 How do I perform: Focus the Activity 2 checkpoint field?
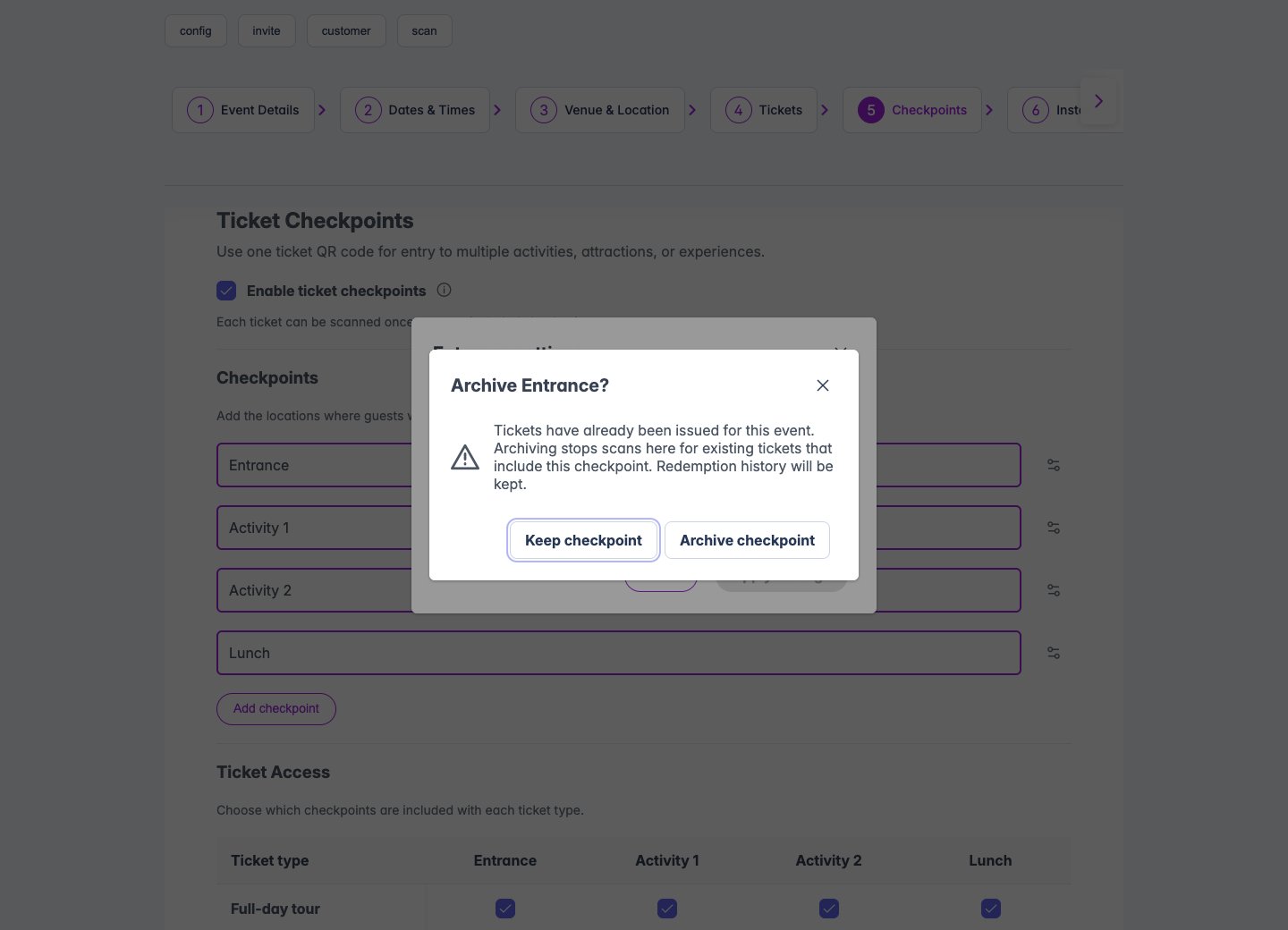[619, 590]
